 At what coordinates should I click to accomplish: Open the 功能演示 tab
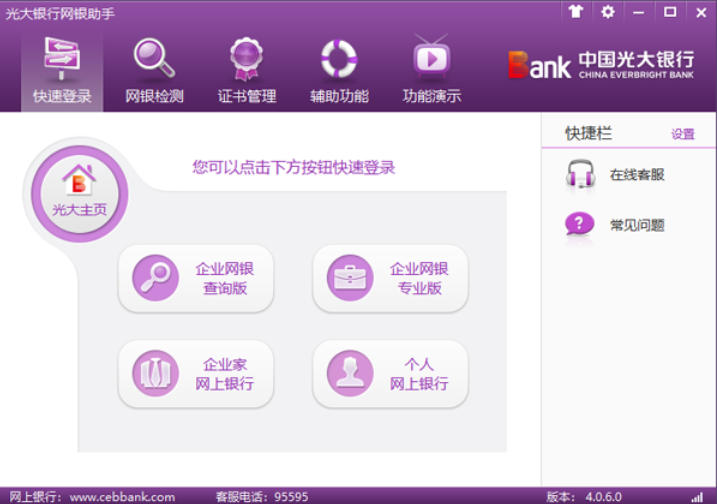(x=432, y=72)
